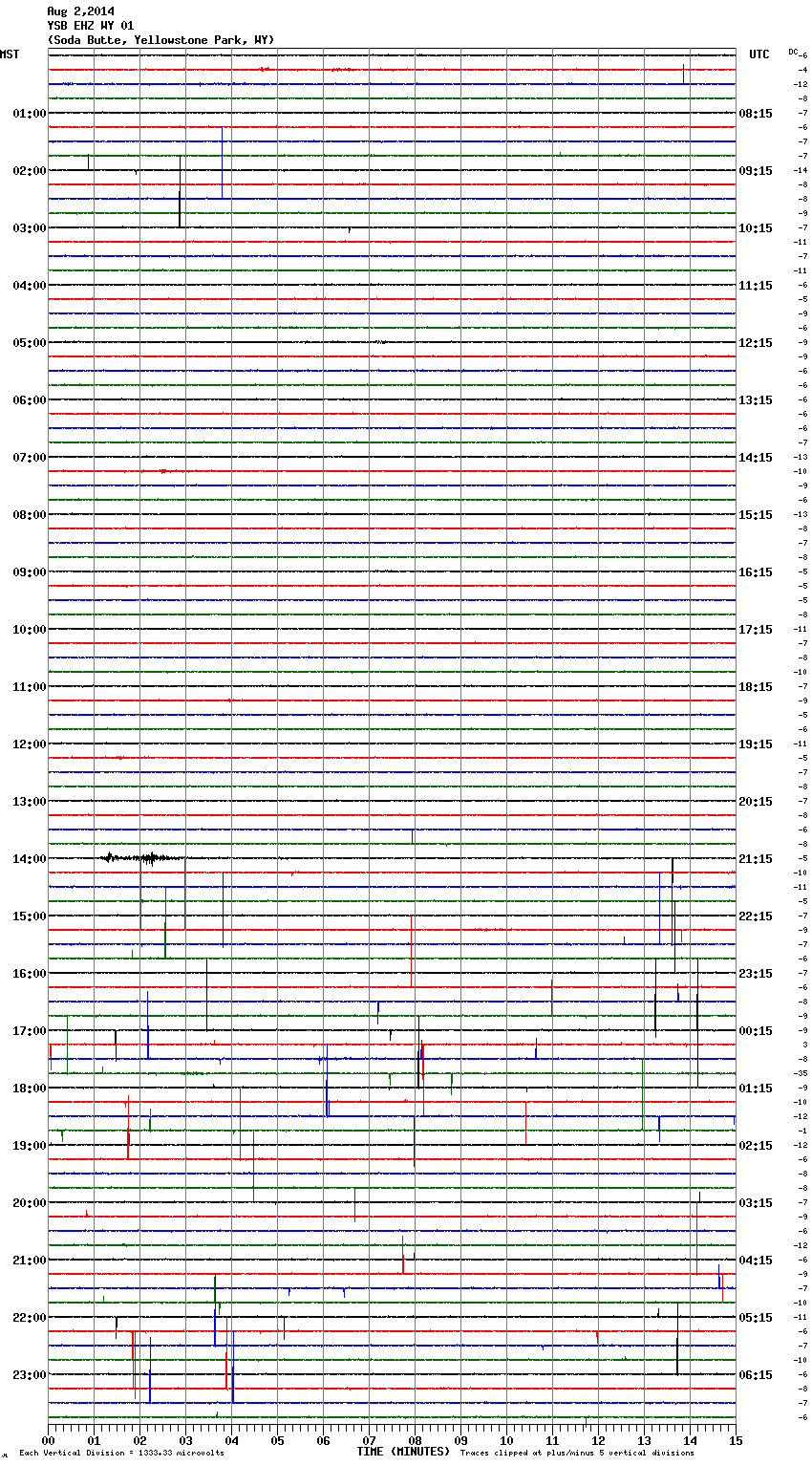Click the date label 'Aug 2,2014'

pos(80,11)
